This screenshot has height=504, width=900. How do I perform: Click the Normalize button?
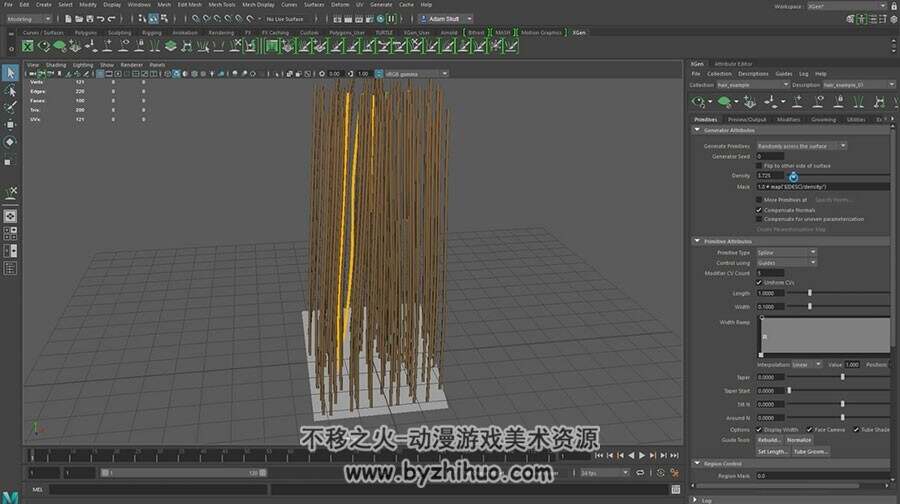pyautogui.click(x=798, y=440)
